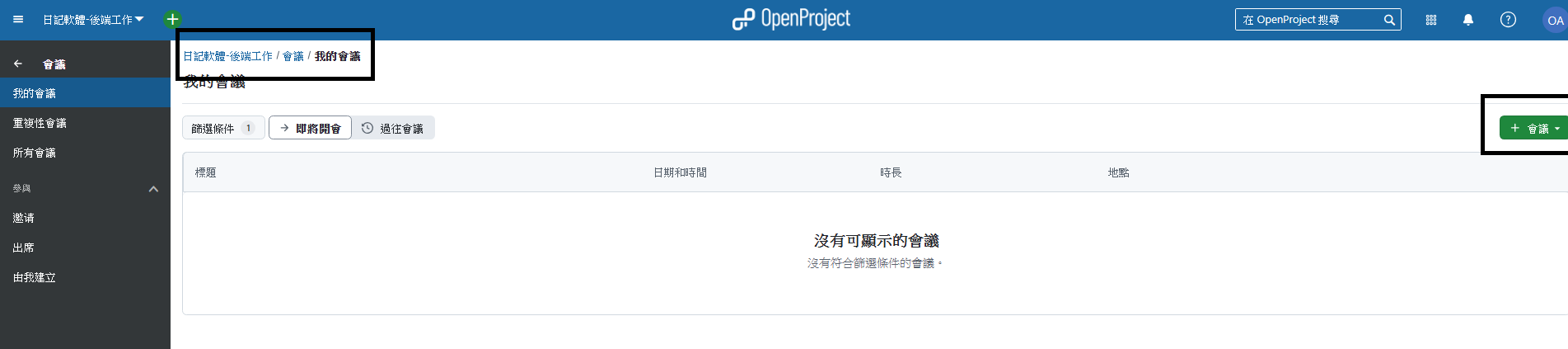
Task: Switch to the 即將開會 tab
Action: point(310,128)
